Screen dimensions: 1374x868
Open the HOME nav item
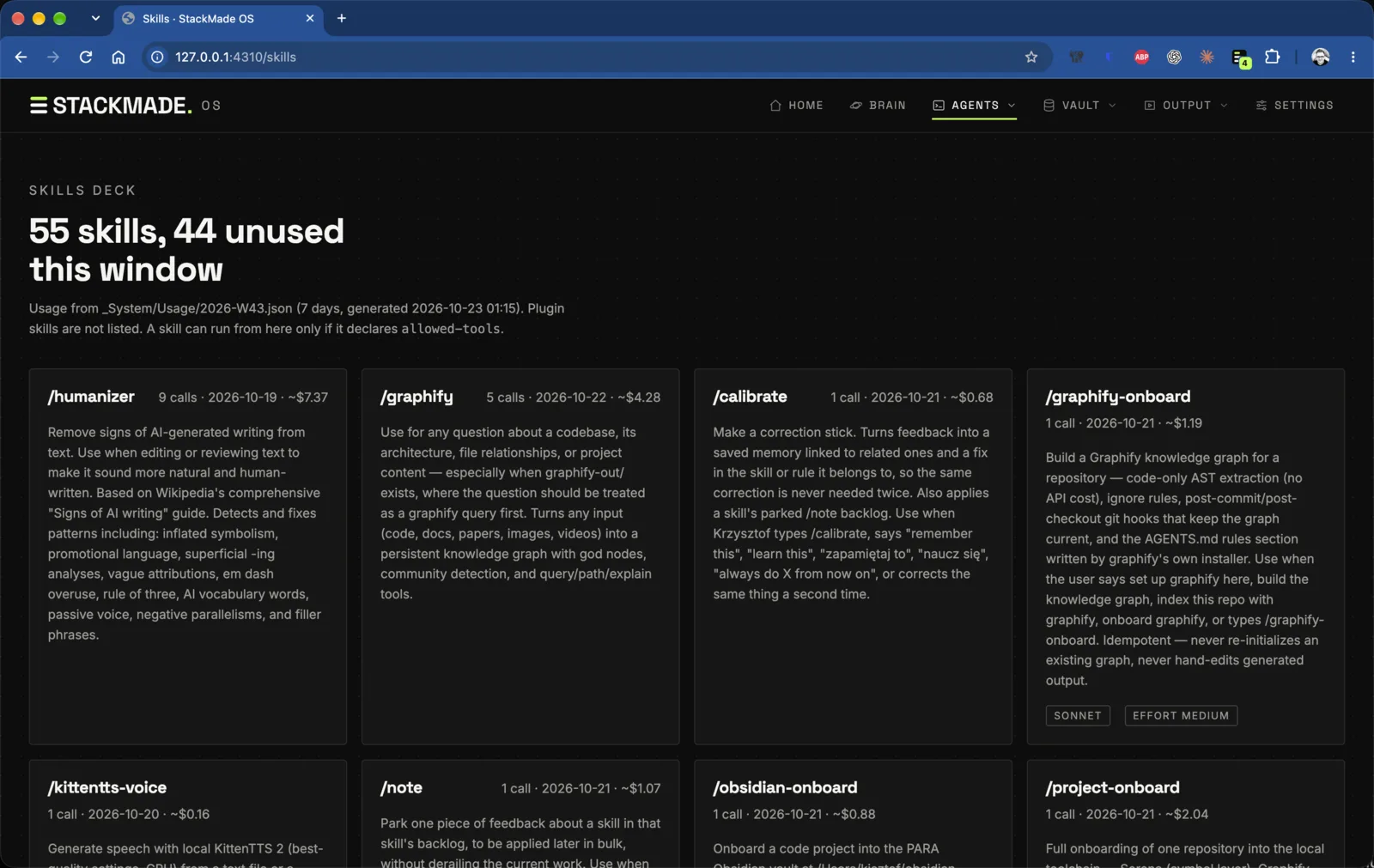pos(796,106)
